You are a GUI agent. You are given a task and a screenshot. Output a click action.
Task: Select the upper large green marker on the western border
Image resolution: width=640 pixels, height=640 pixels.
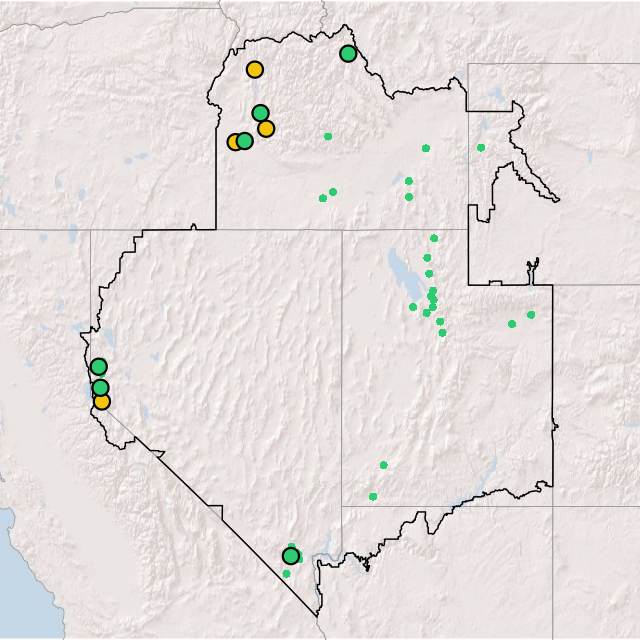(x=99, y=367)
